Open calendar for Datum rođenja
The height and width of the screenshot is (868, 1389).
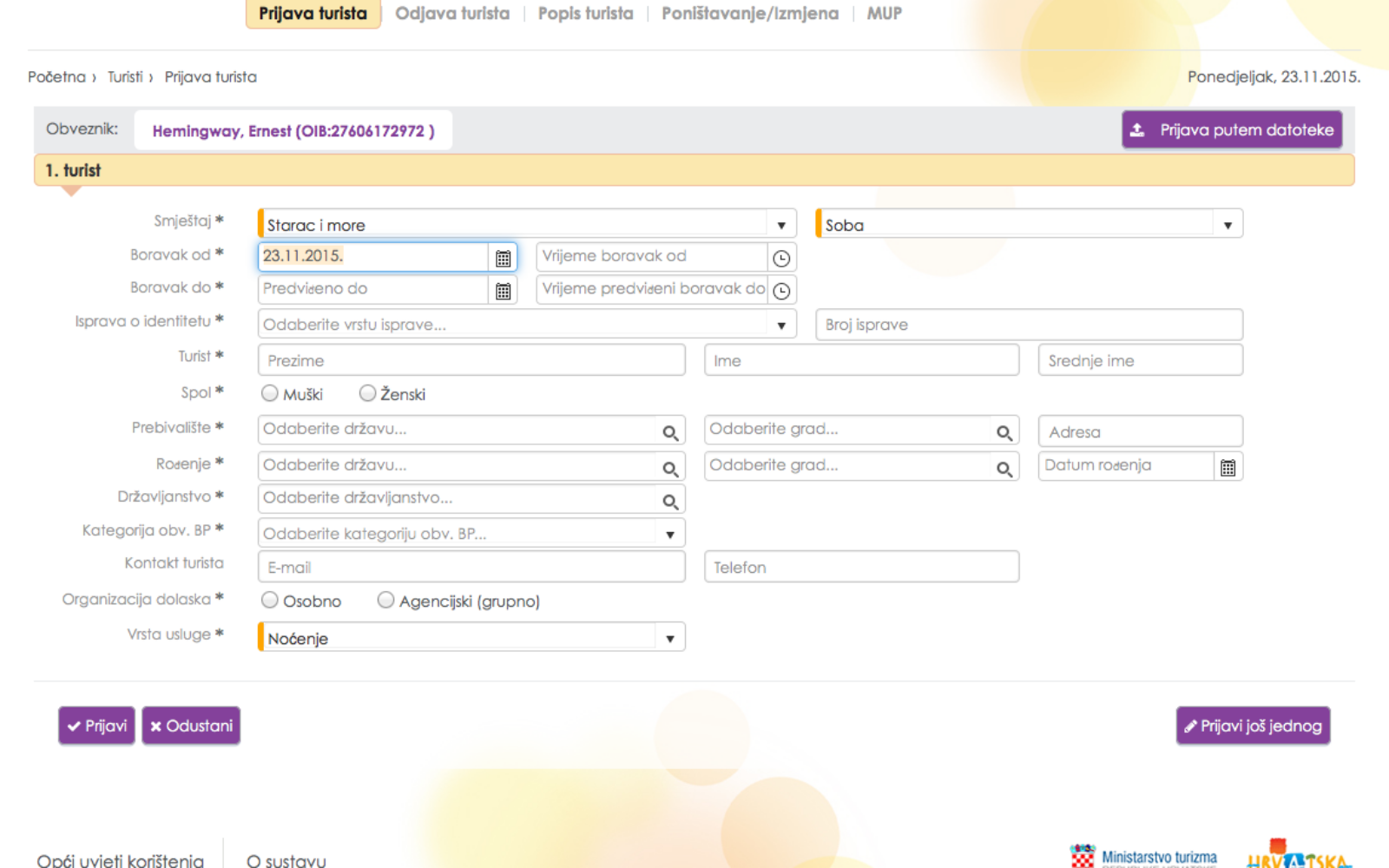click(1228, 468)
